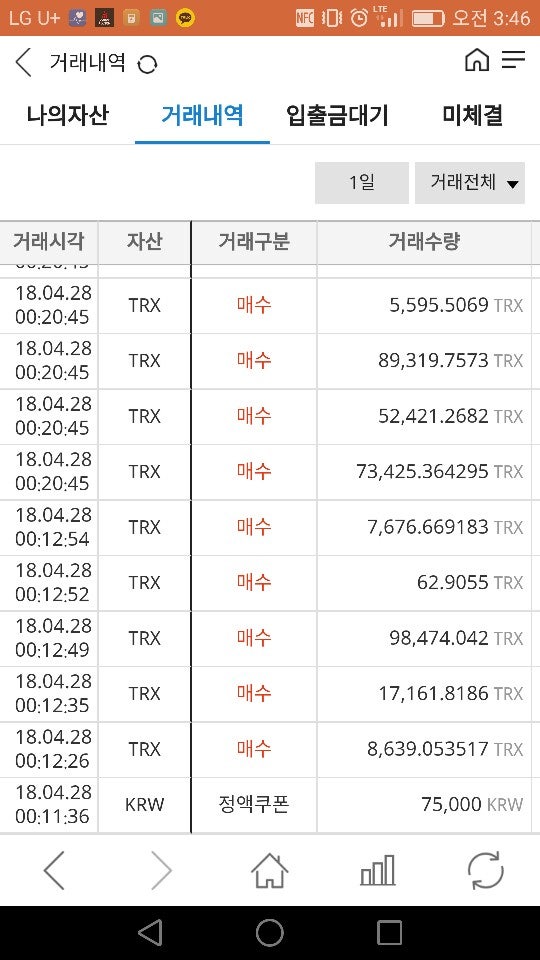Tap Android back triangle navigation button
This screenshot has width=540, height=960.
pos(150,933)
